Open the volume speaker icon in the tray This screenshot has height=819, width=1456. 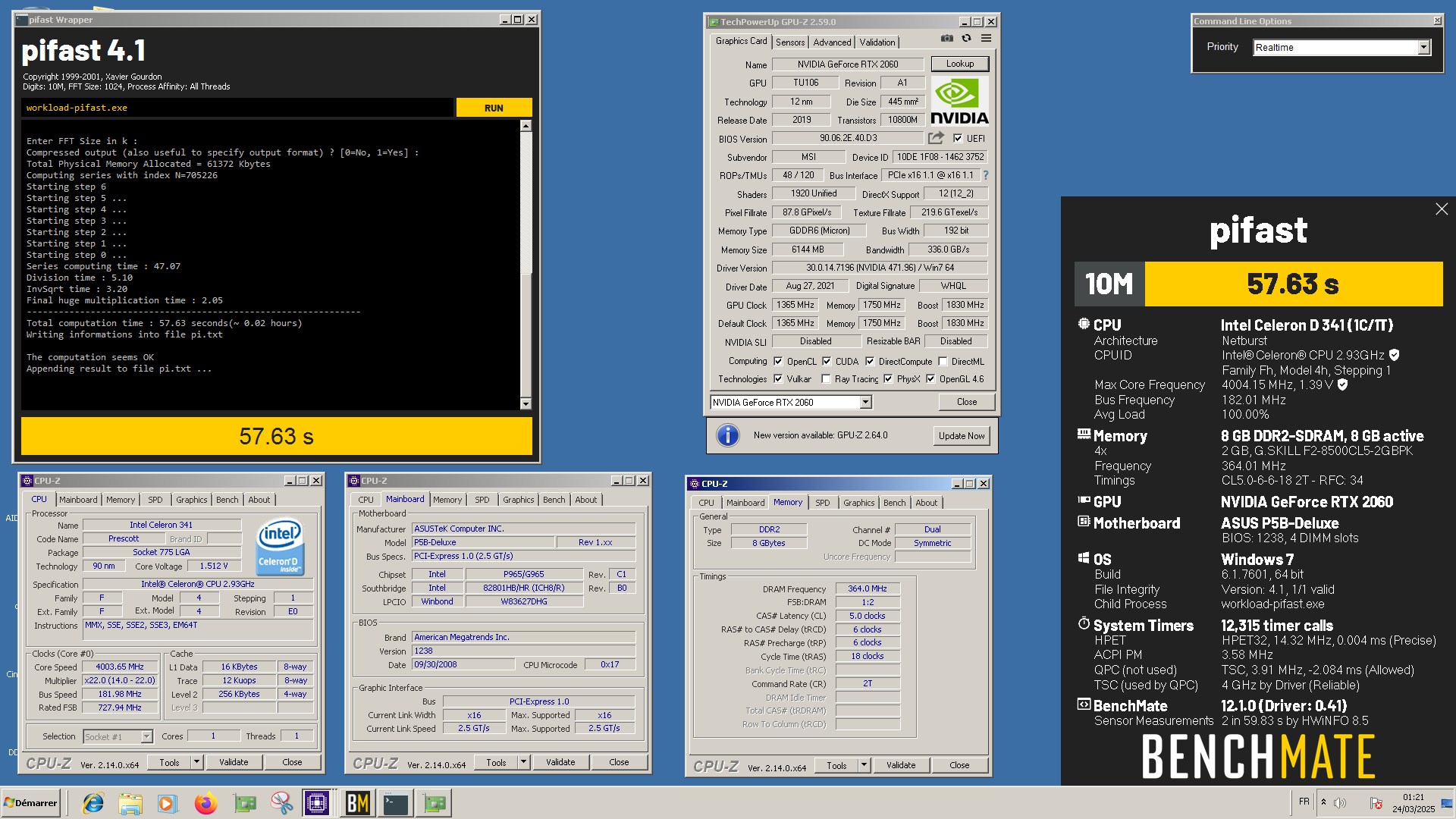pyautogui.click(x=1340, y=802)
